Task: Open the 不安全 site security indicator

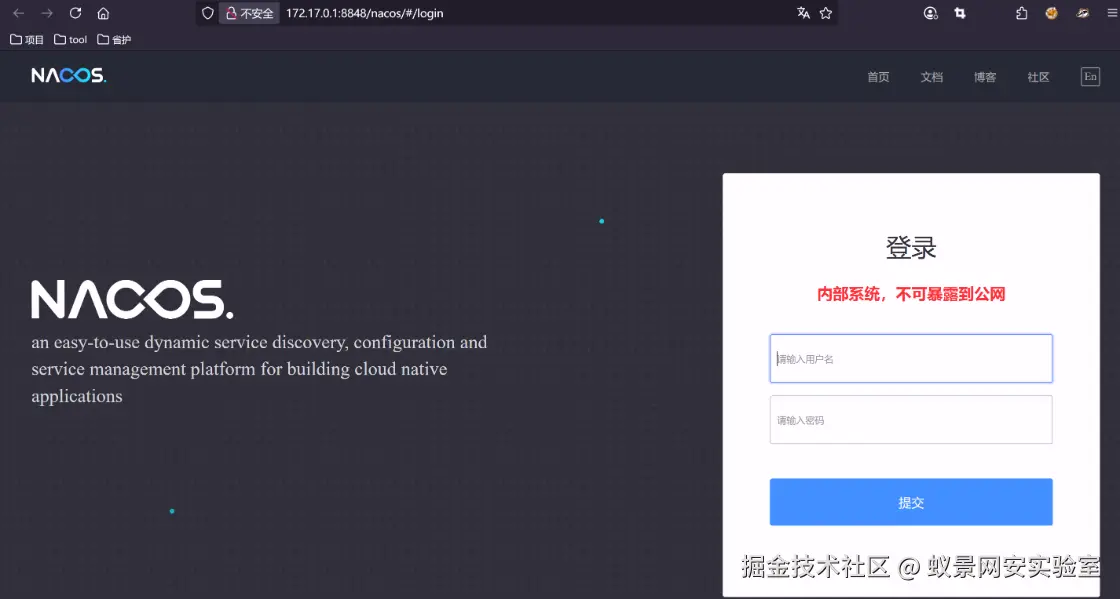Action: tap(249, 14)
